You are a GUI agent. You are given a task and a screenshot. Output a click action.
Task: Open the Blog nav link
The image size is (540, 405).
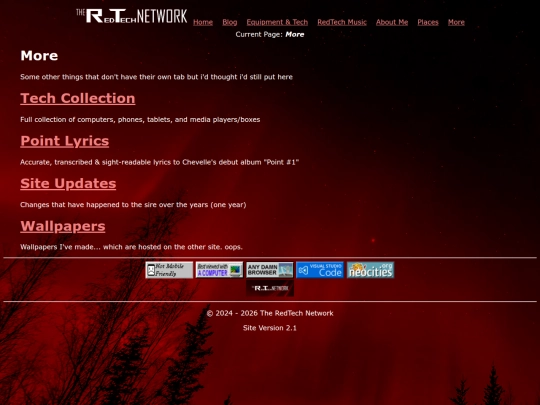230,22
